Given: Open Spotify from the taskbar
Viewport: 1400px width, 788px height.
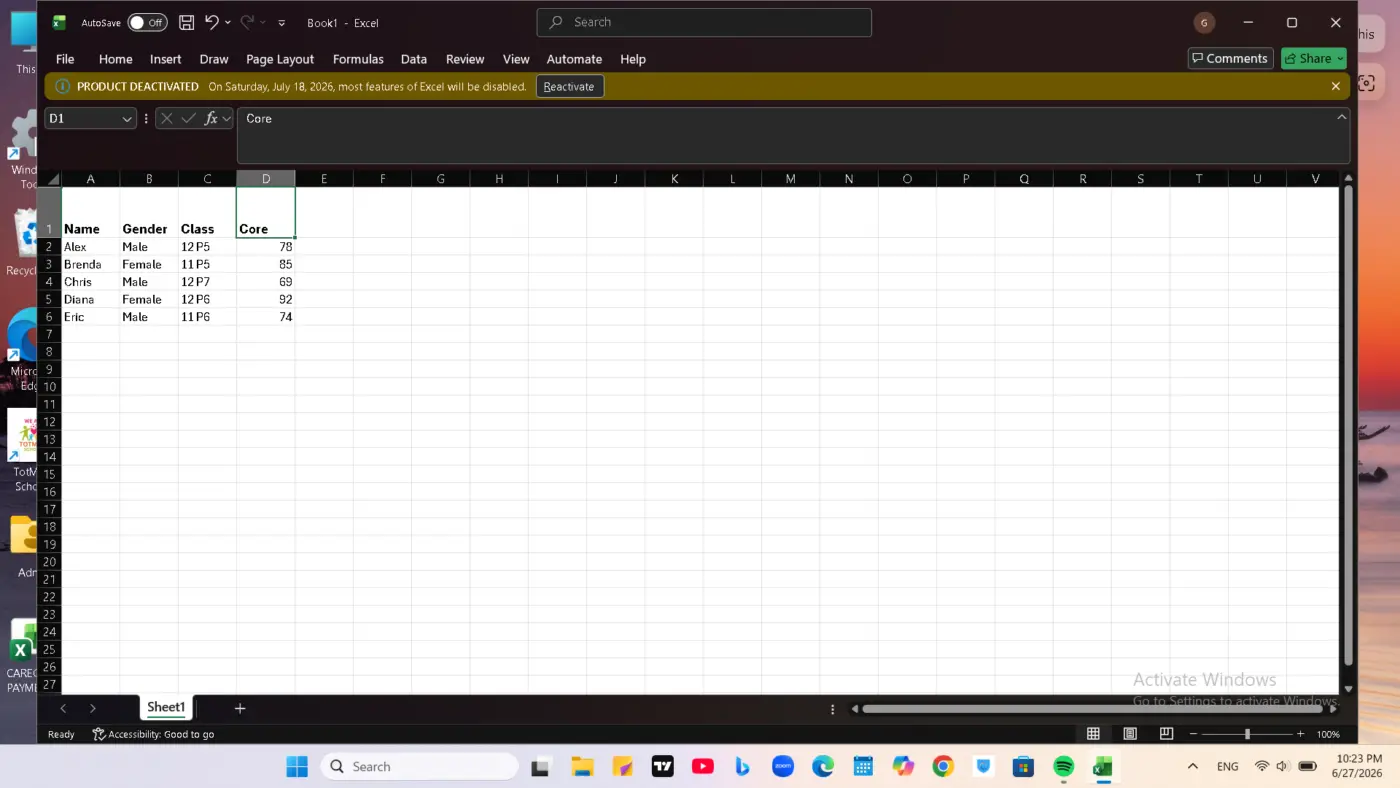Looking at the screenshot, I should tap(1064, 767).
